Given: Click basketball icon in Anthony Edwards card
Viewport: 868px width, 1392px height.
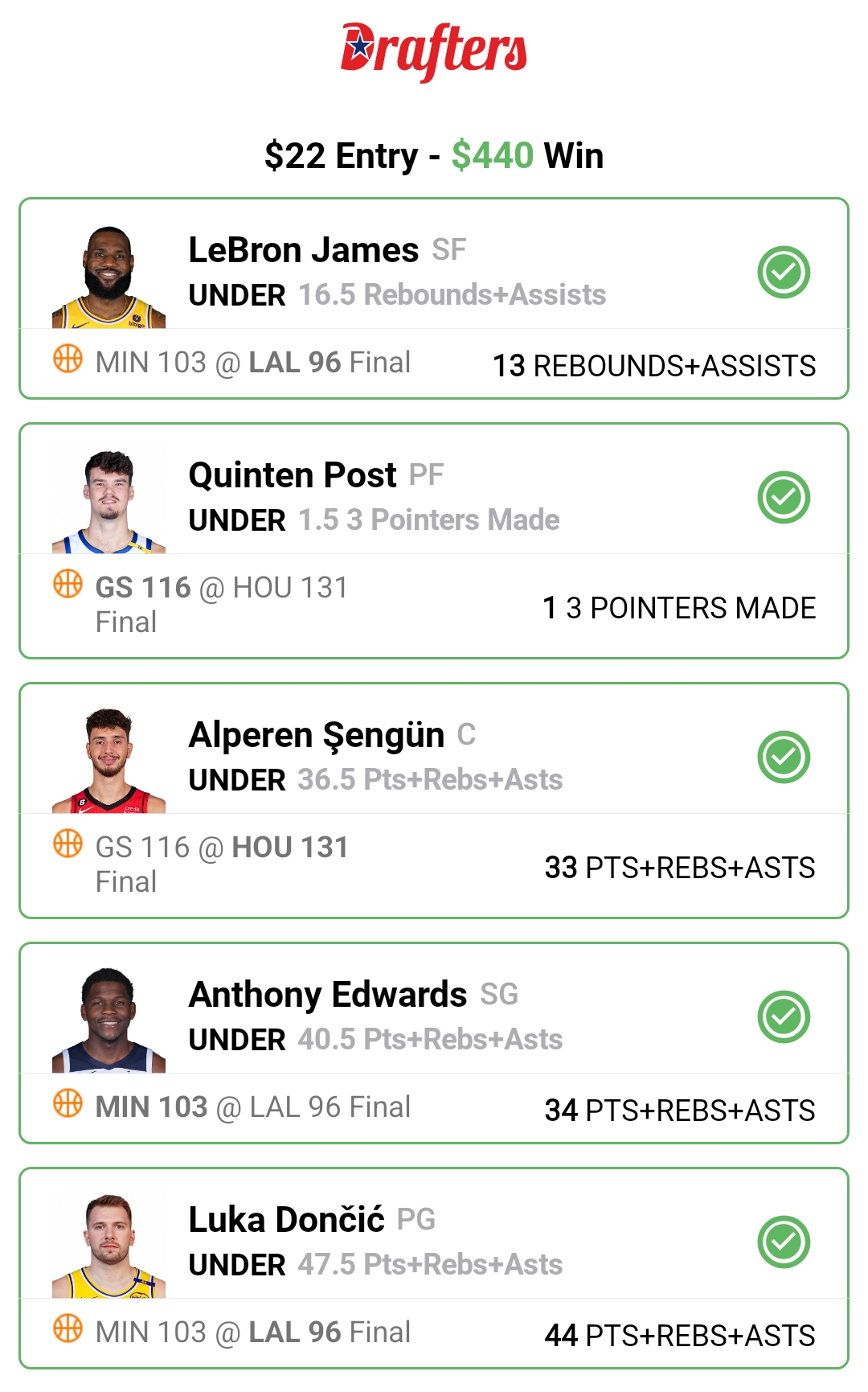Looking at the screenshot, I should pos(68,1103).
